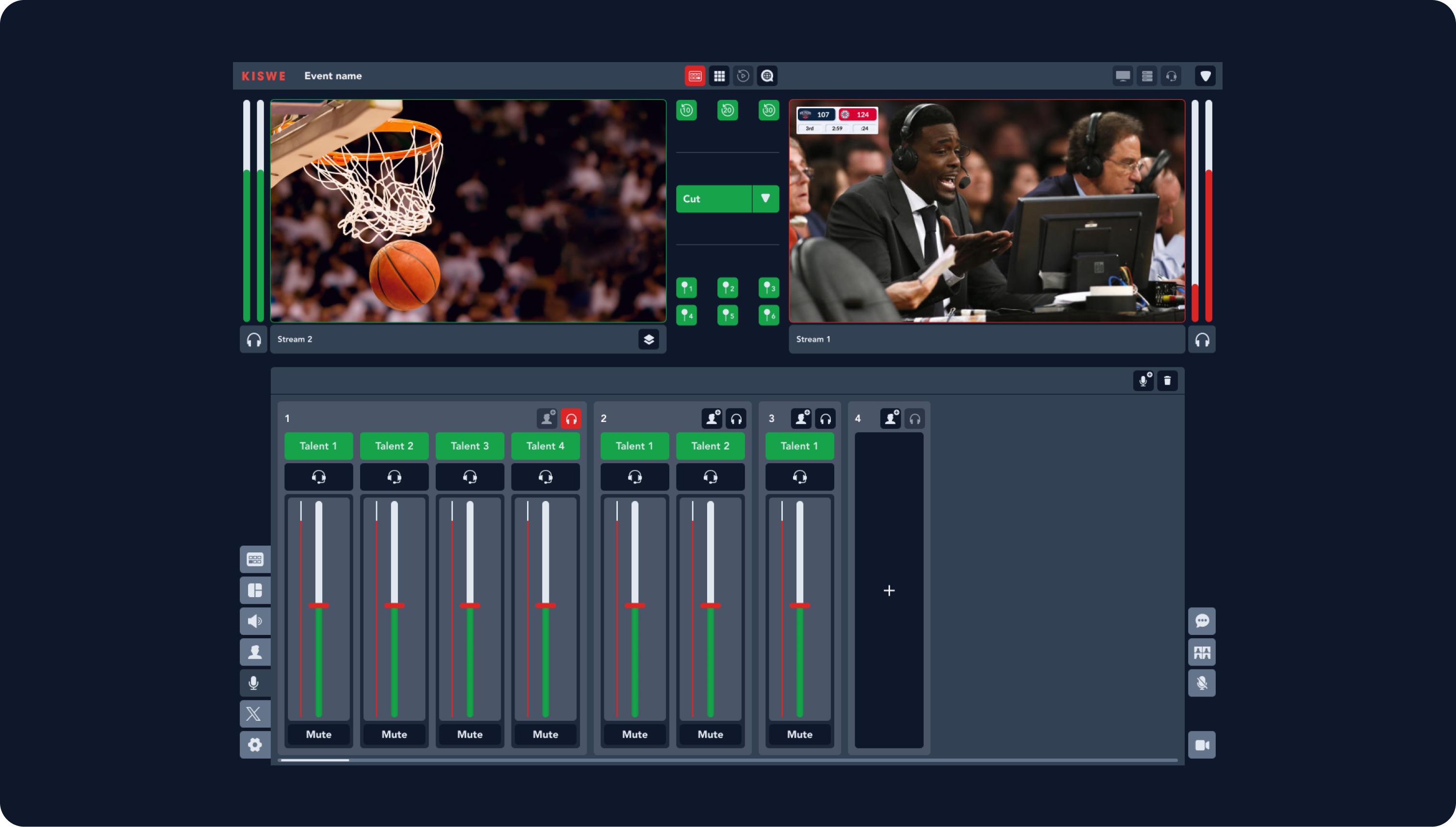
Task: Click the 10 second replay button
Action: (x=687, y=110)
